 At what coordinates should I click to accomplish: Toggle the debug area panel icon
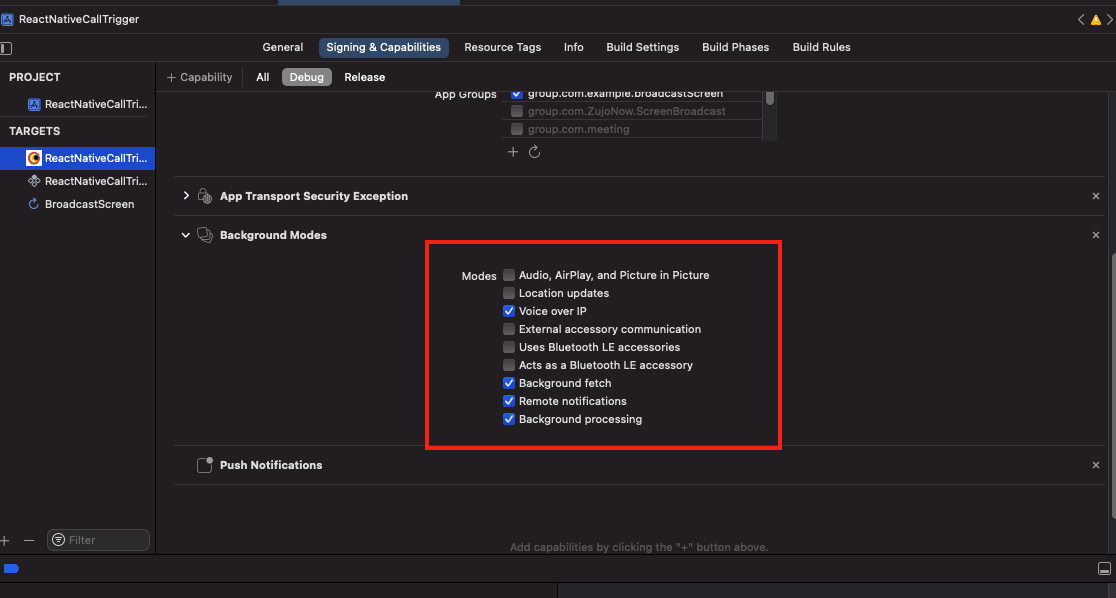1104,569
